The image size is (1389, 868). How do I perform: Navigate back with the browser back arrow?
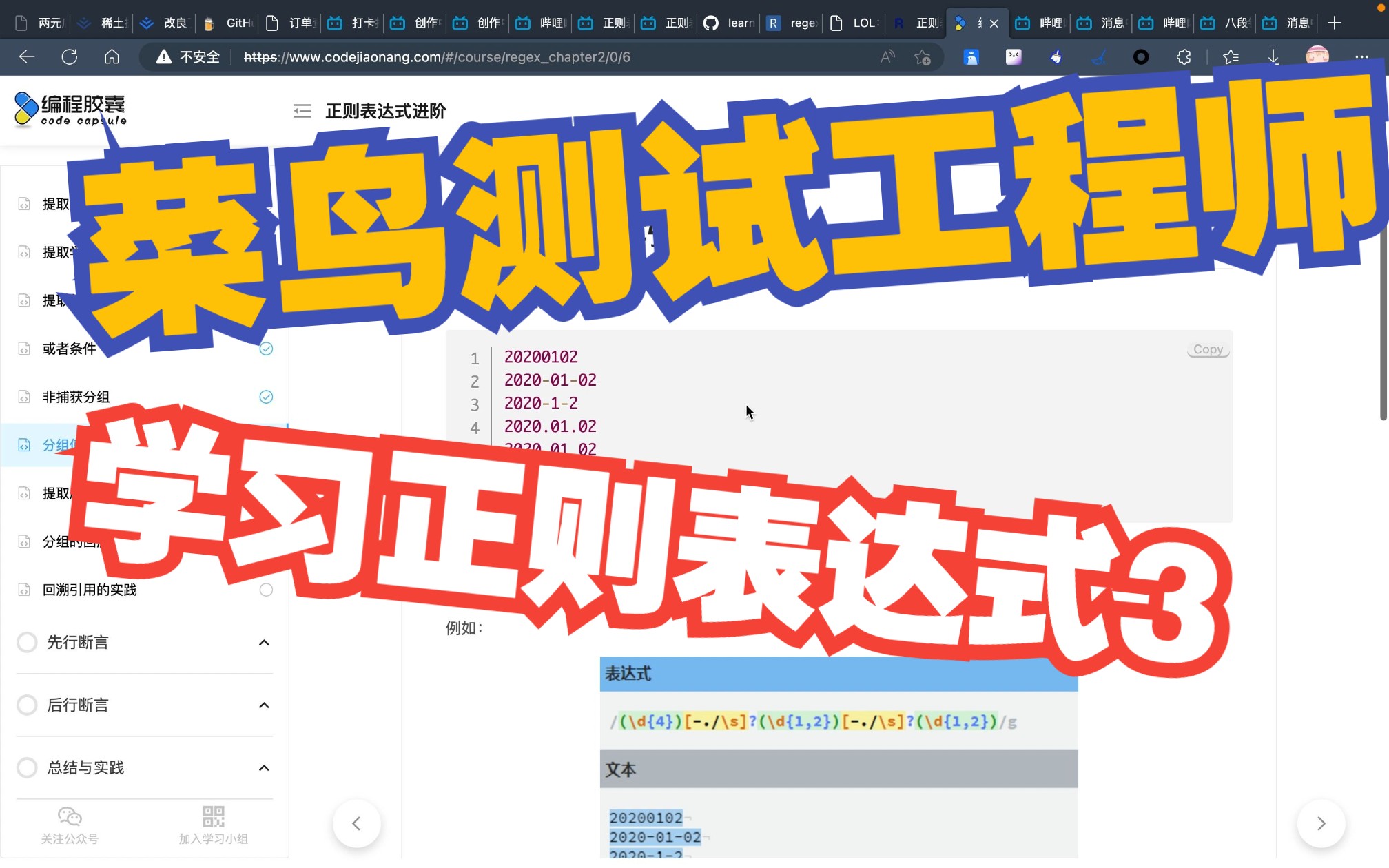point(26,57)
